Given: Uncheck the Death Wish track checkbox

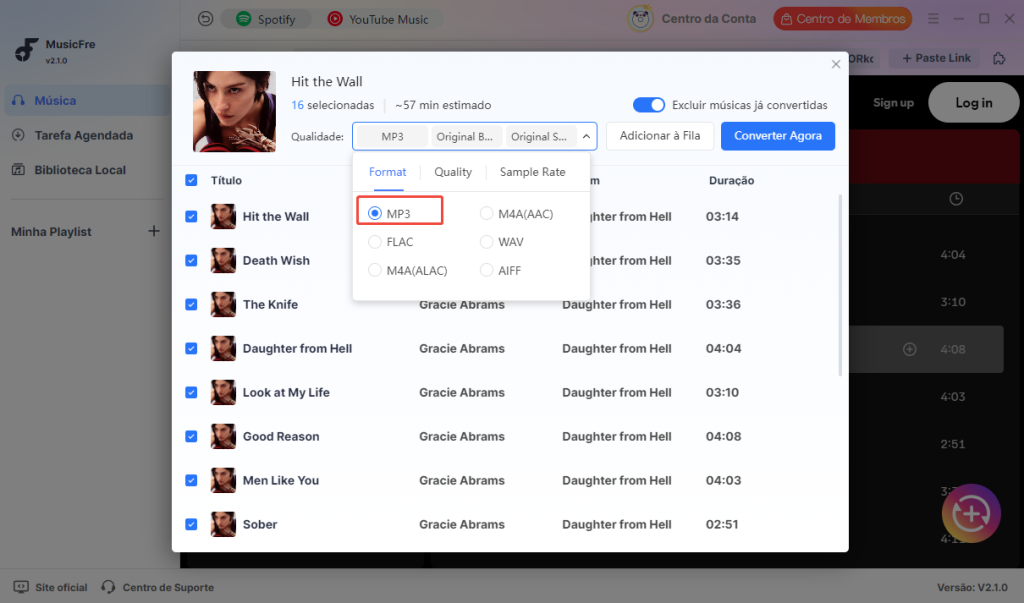Looking at the screenshot, I should coord(191,260).
